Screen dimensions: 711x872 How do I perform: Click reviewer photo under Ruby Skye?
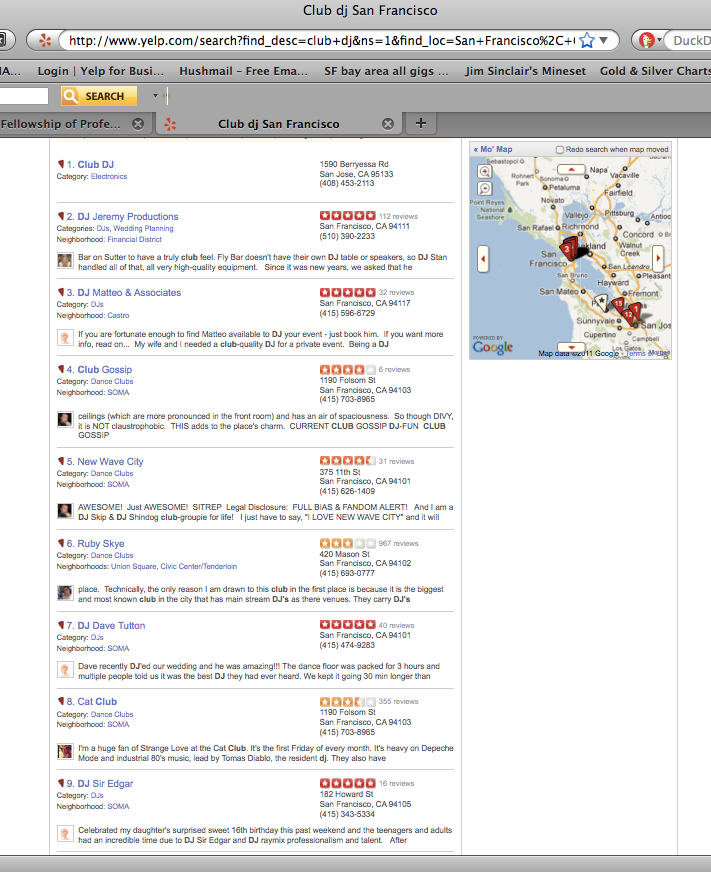65,593
